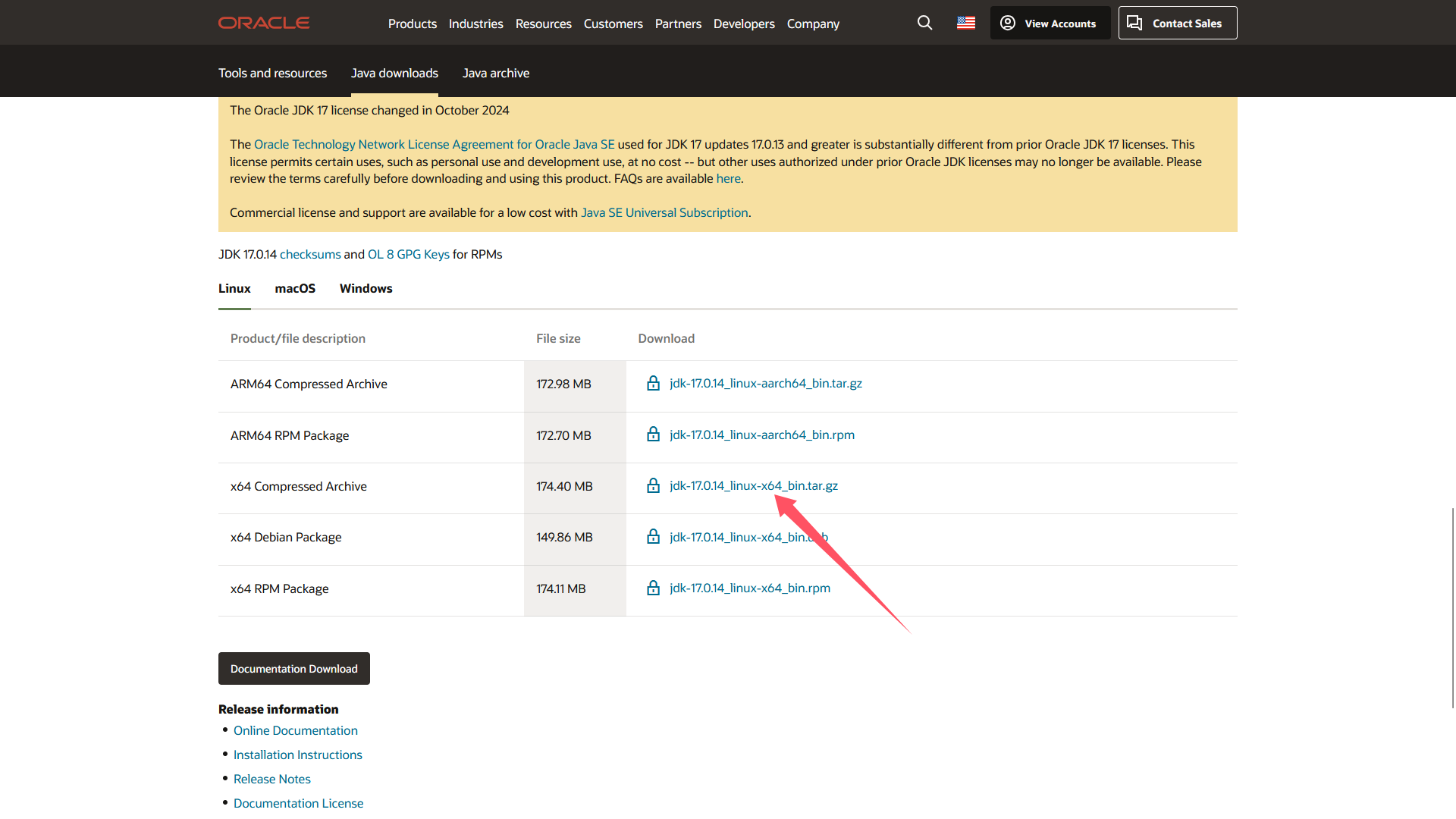Click 'x64 Debian Package' description

286,537
